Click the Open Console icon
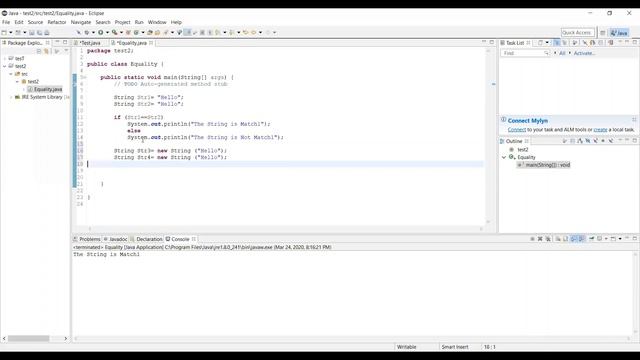The width and height of the screenshot is (640, 360). point(613,239)
